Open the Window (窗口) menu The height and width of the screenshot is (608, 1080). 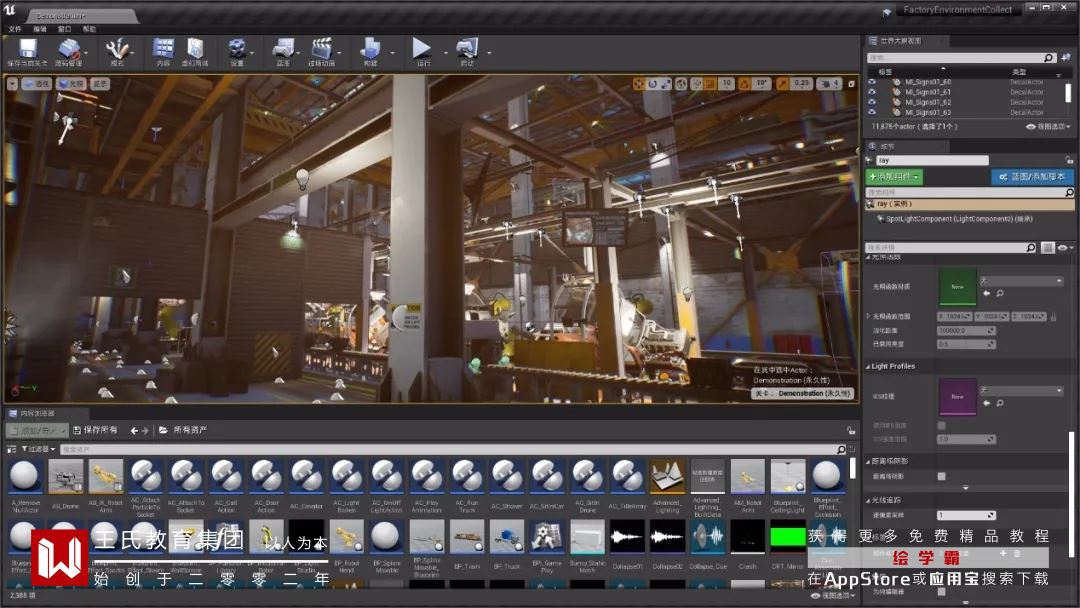[x=64, y=29]
